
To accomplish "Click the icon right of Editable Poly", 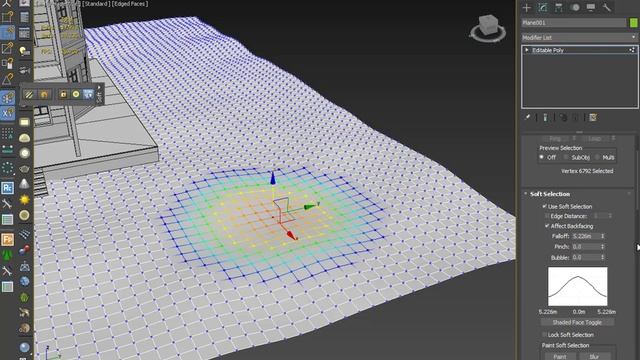I will point(632,50).
